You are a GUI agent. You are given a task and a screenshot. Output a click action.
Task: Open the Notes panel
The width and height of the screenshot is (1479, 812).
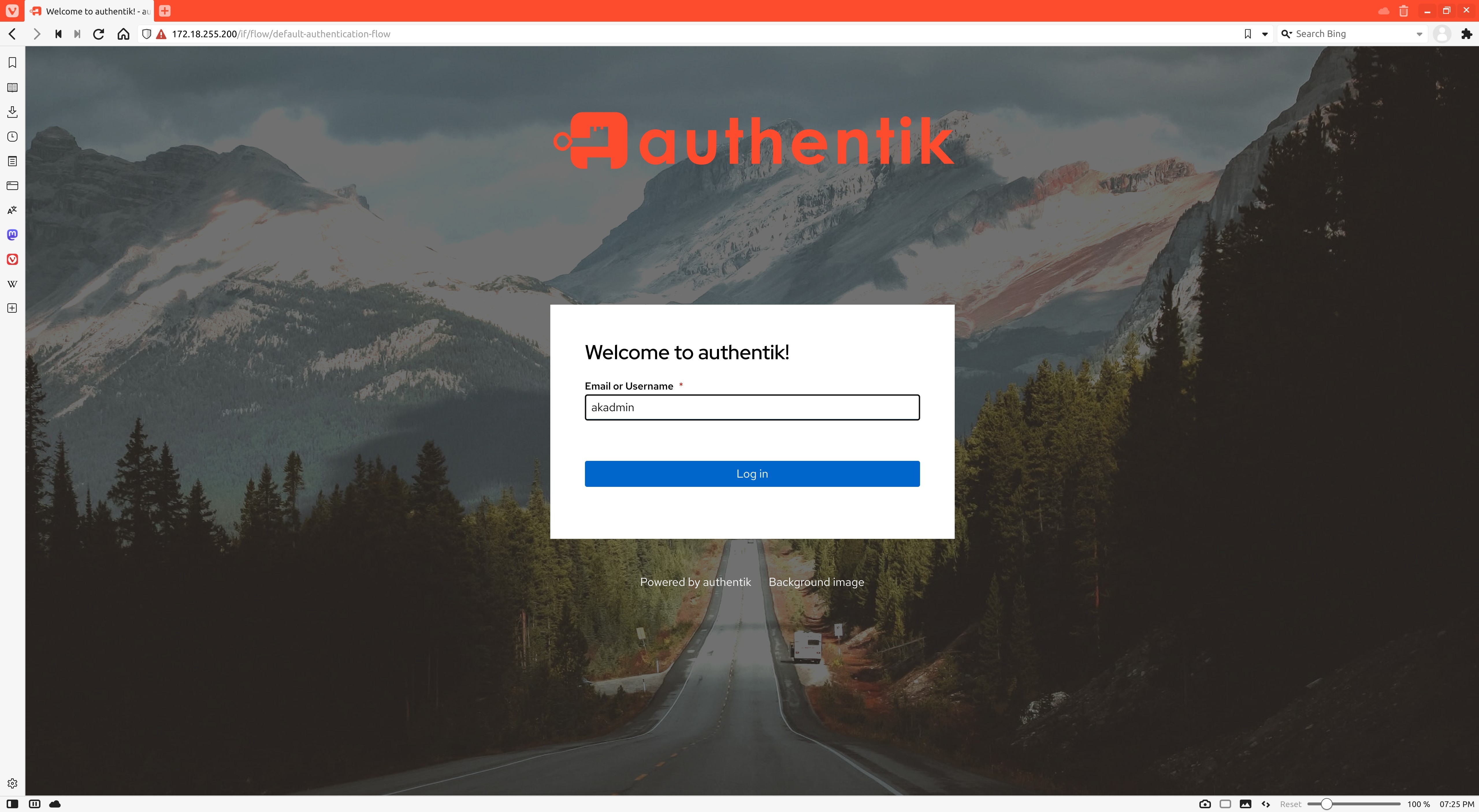tap(12, 161)
